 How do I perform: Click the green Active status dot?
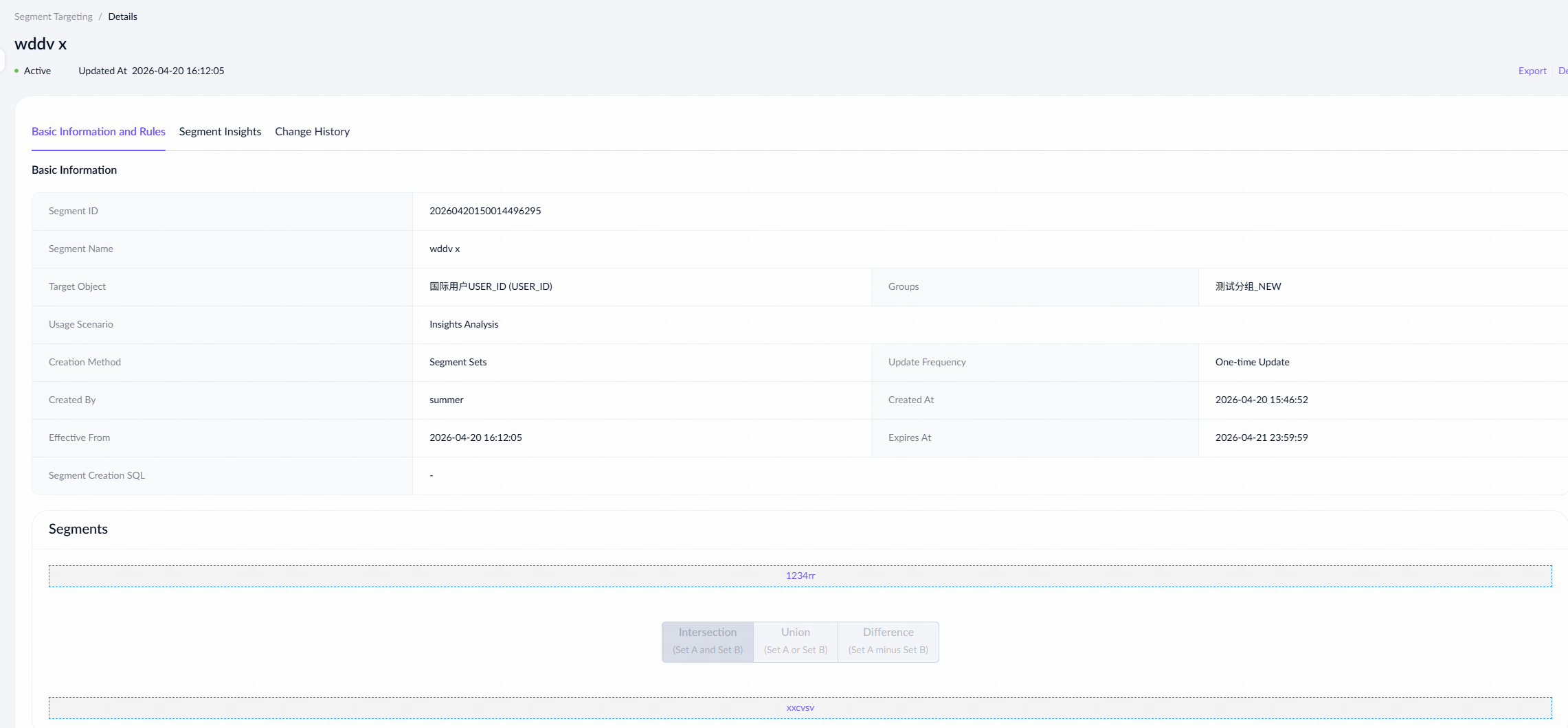(x=16, y=71)
